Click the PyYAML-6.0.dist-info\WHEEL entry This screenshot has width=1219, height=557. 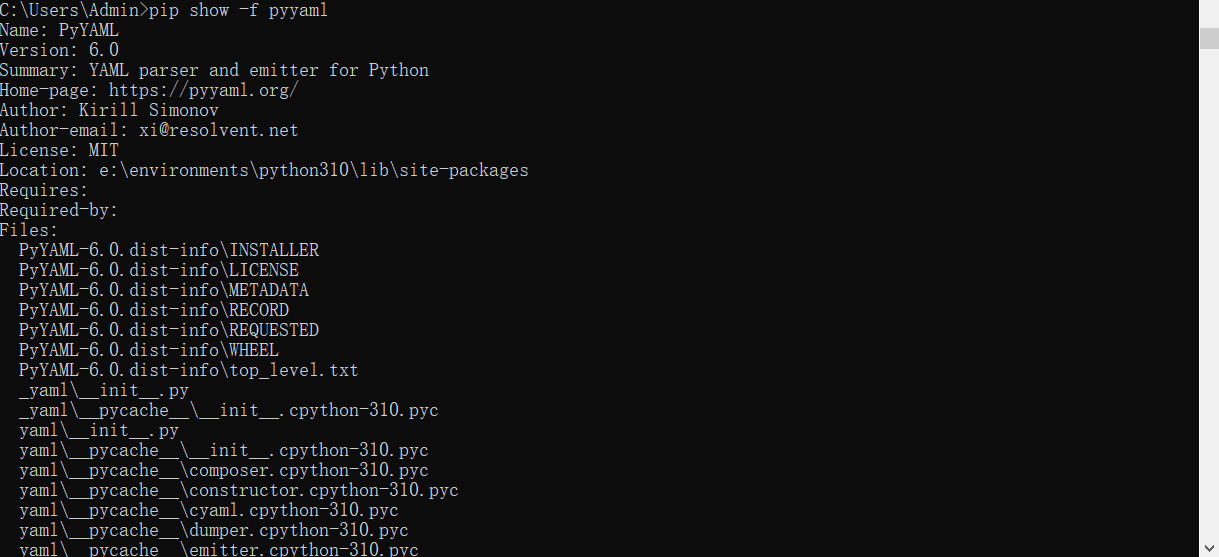point(149,350)
